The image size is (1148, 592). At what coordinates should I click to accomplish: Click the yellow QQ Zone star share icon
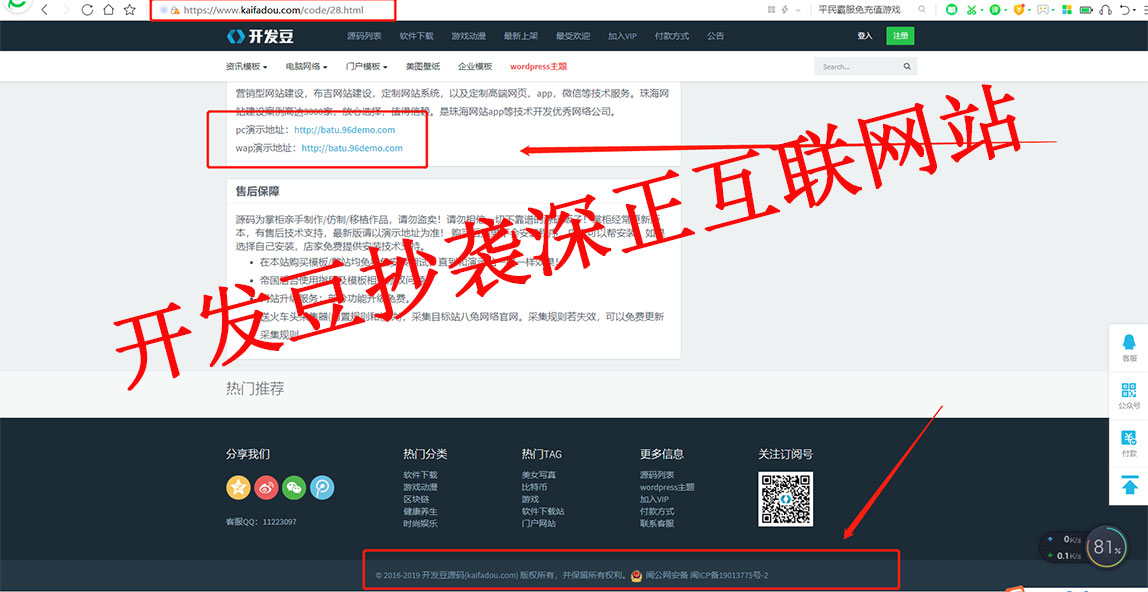(x=238, y=488)
